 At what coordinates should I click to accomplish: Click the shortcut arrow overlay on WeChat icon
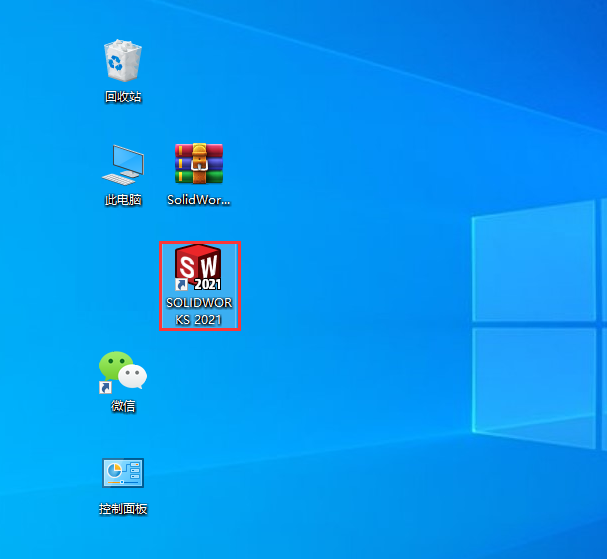105,387
